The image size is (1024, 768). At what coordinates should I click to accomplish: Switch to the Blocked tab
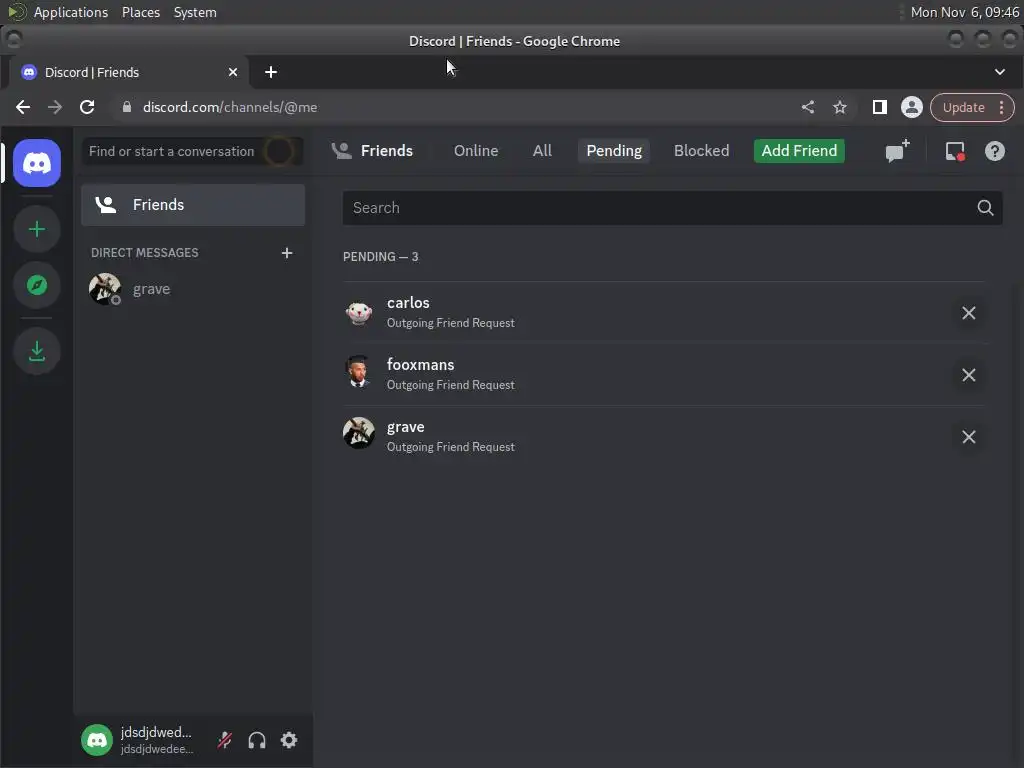click(701, 151)
